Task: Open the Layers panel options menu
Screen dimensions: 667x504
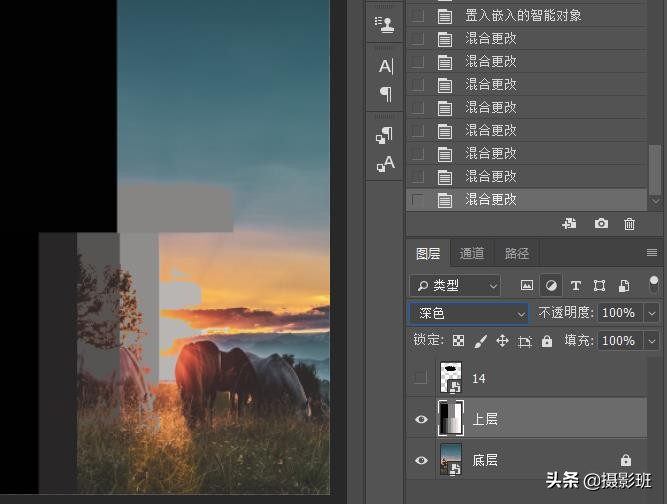Action: pos(652,253)
